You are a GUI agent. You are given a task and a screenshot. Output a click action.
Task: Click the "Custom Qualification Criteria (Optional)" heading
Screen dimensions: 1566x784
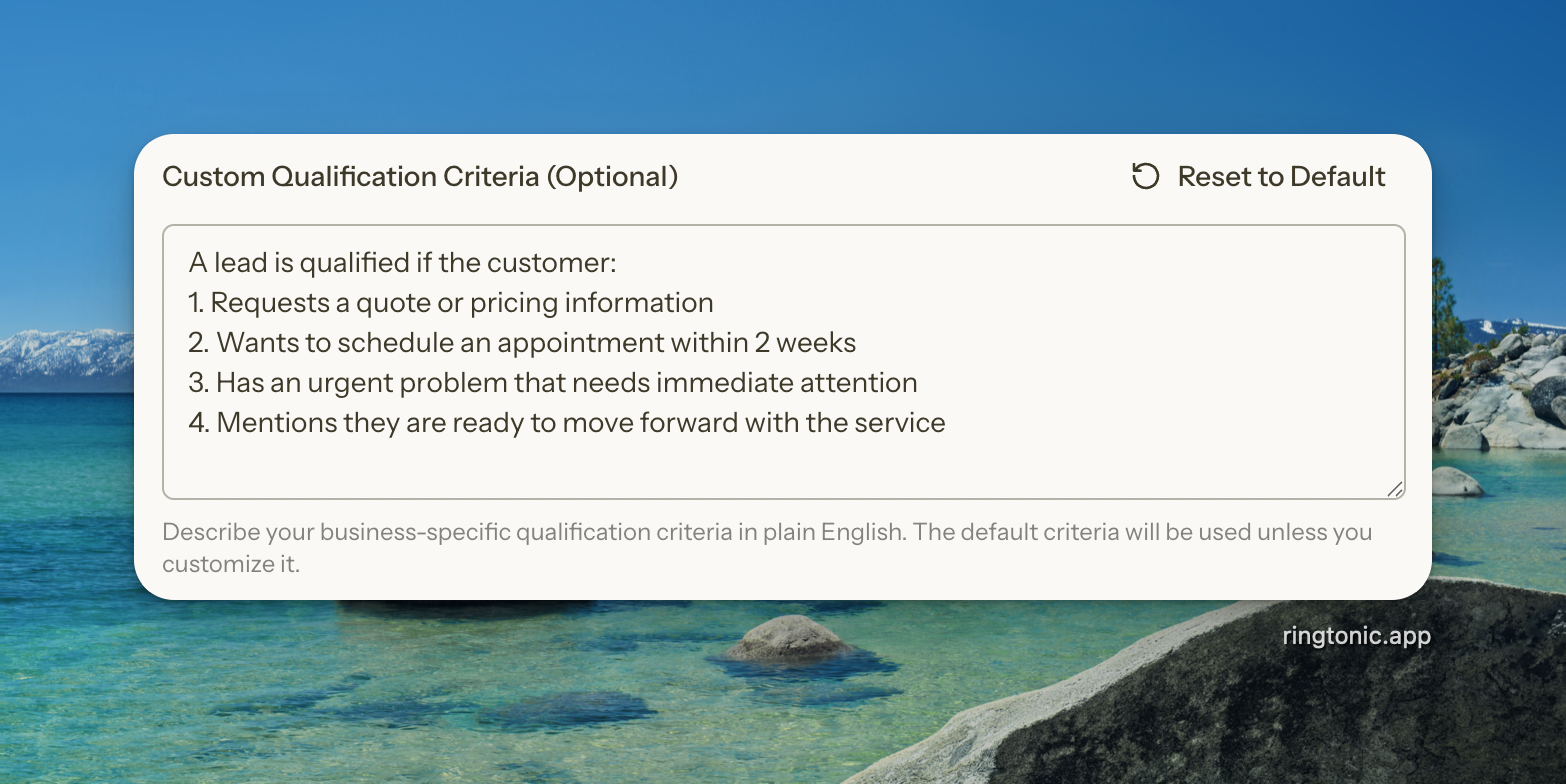(x=420, y=177)
